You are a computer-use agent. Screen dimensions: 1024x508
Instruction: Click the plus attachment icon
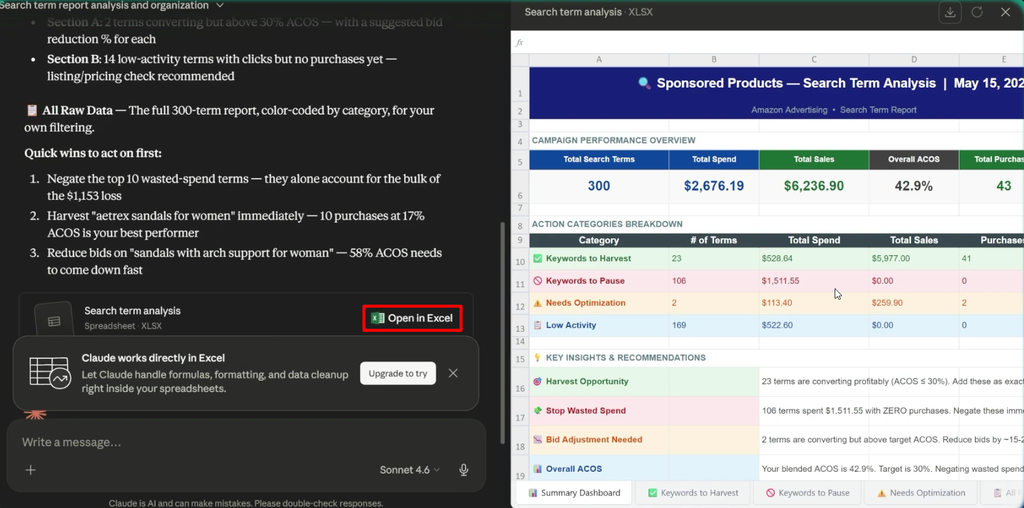click(x=30, y=469)
